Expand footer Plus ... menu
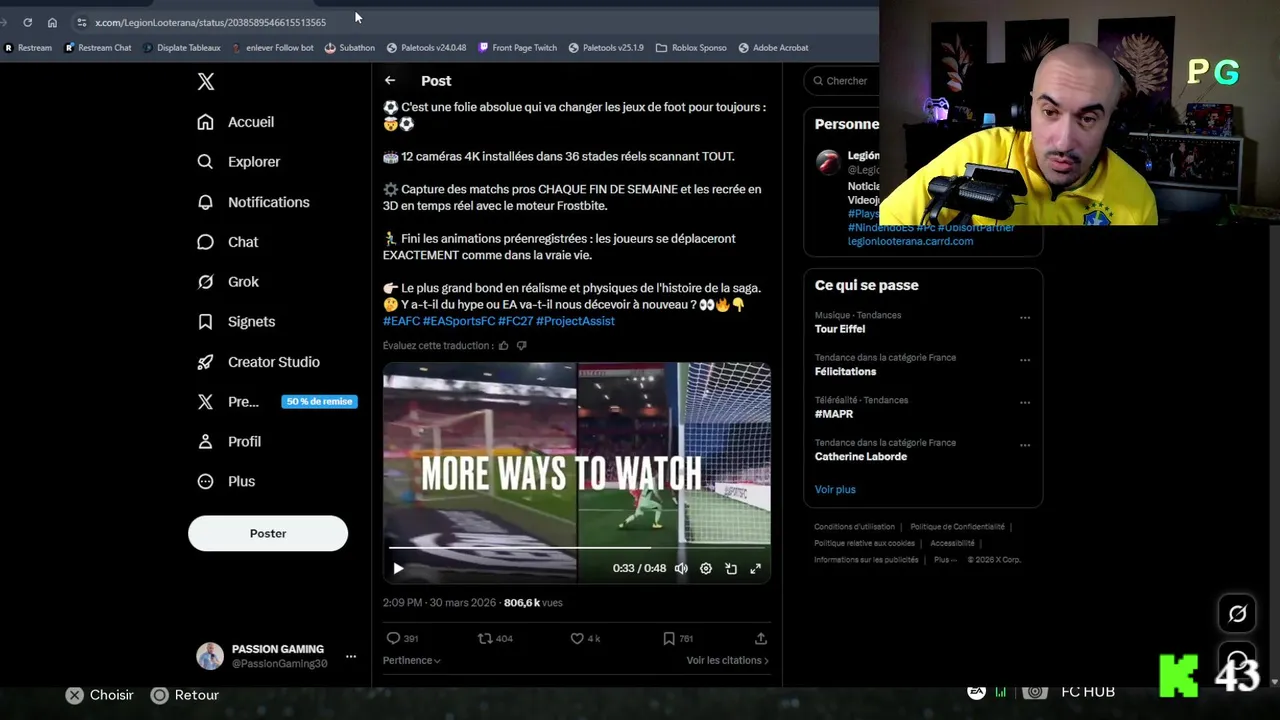This screenshot has width=1280, height=720. click(x=944, y=560)
